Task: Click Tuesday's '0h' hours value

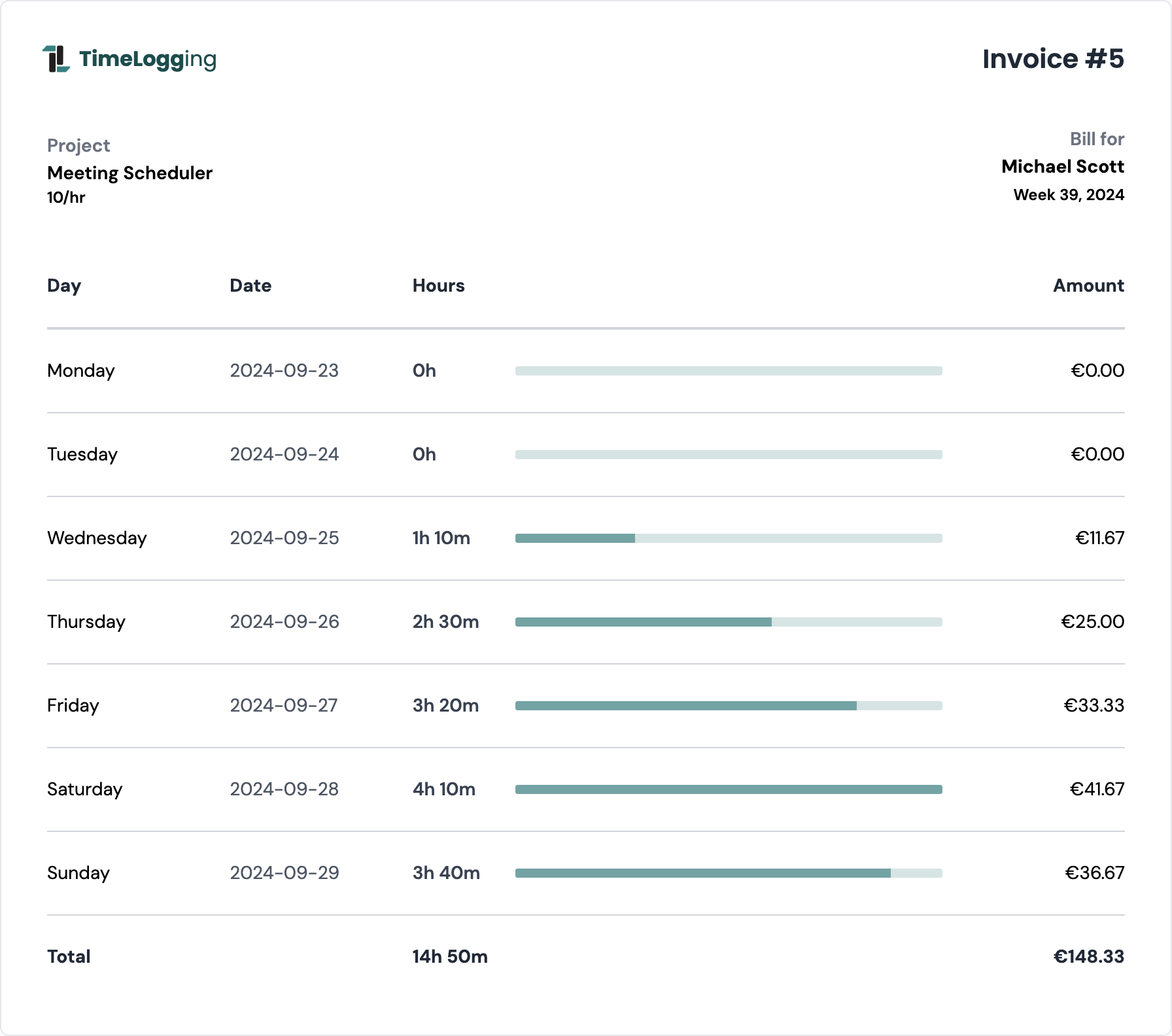Action: coord(424,454)
